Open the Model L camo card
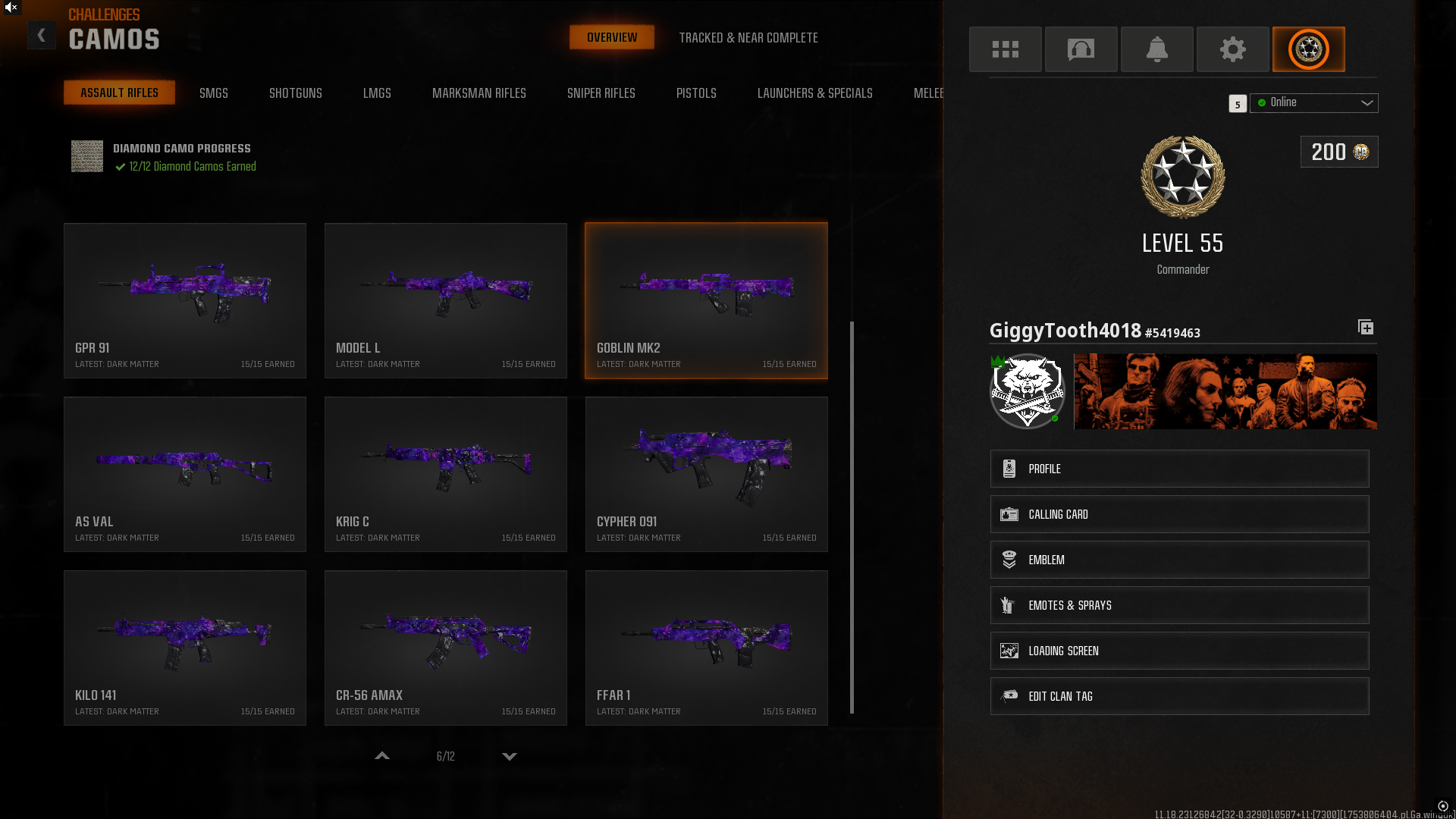1456x819 pixels. 446,300
